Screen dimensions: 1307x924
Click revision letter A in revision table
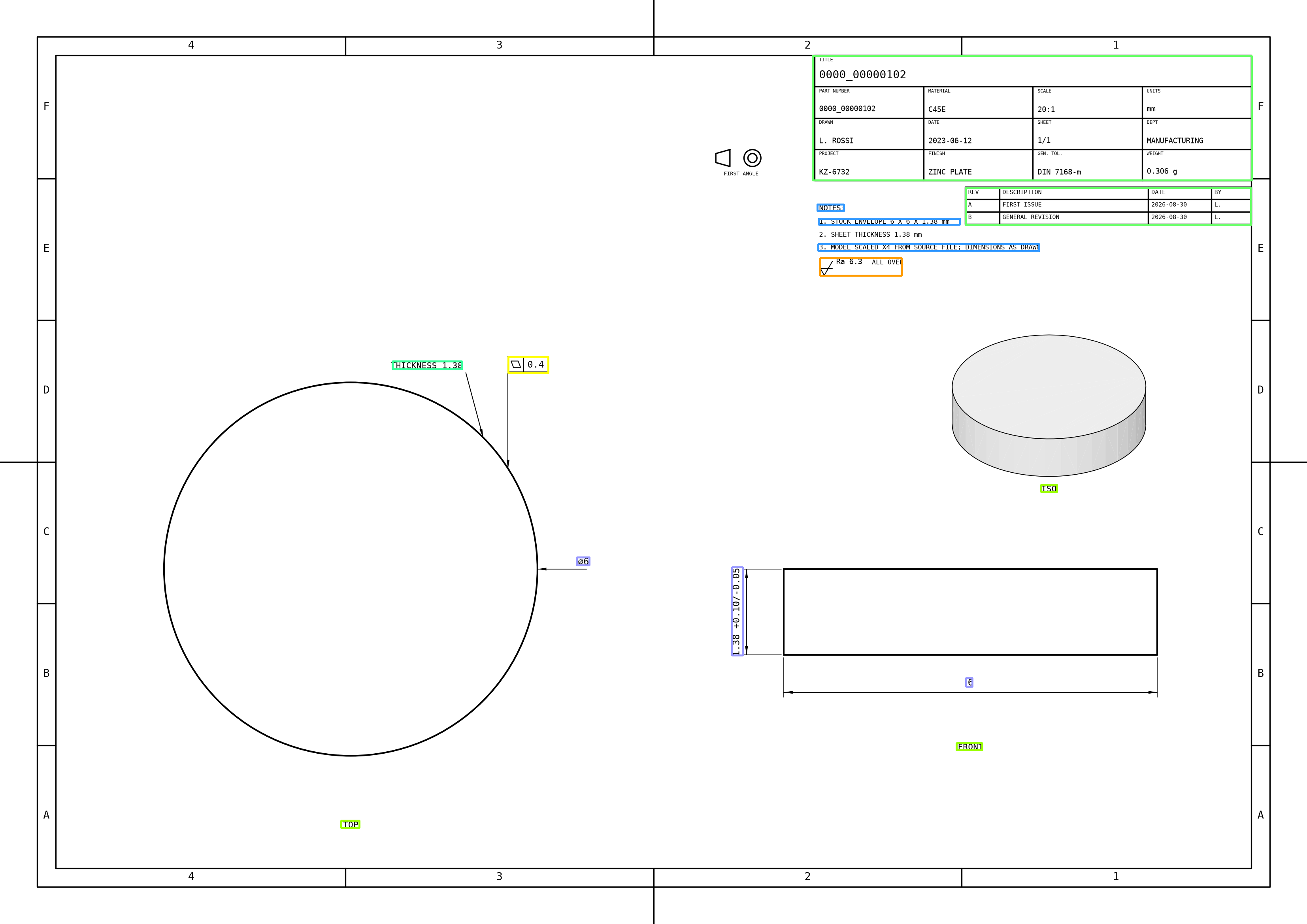(x=970, y=205)
